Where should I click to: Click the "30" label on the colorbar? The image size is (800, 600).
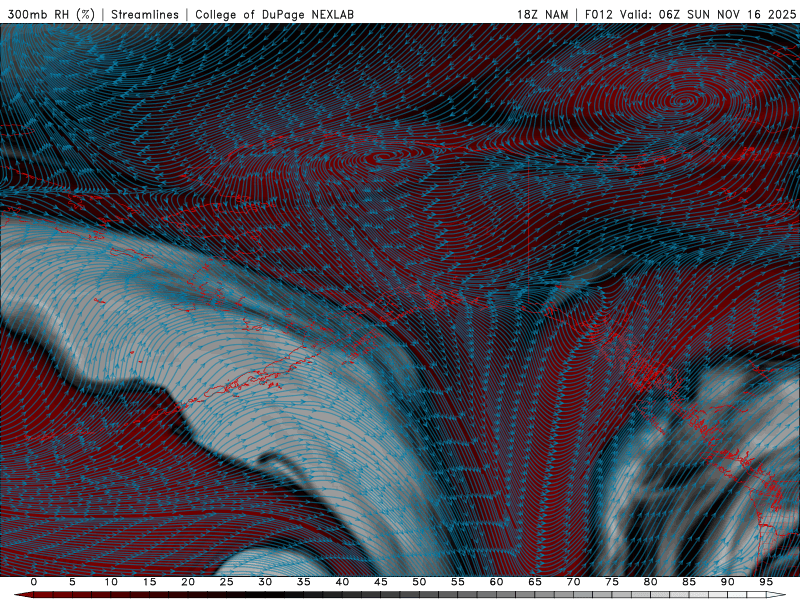pyautogui.click(x=265, y=582)
